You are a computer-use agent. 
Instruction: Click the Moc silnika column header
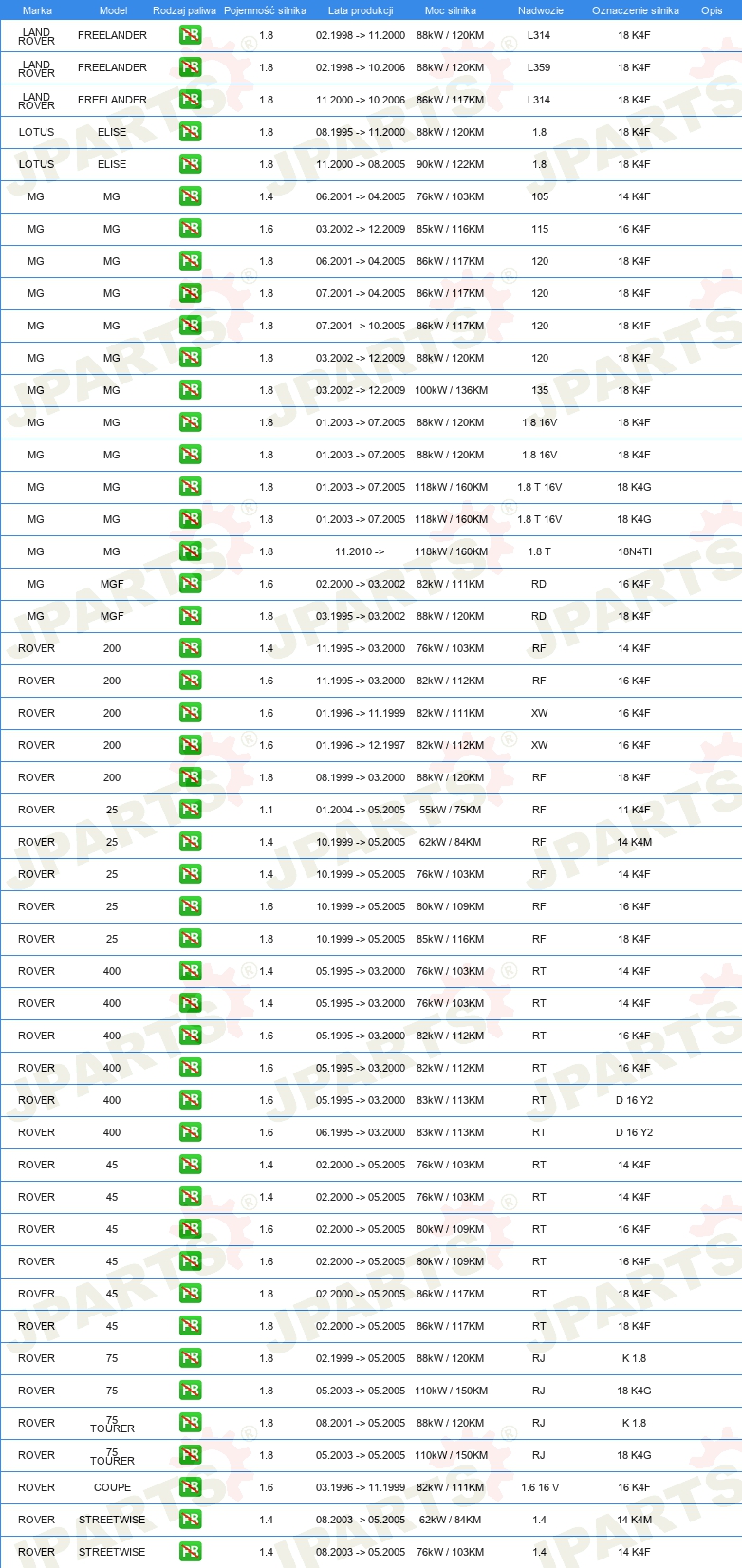click(x=451, y=10)
